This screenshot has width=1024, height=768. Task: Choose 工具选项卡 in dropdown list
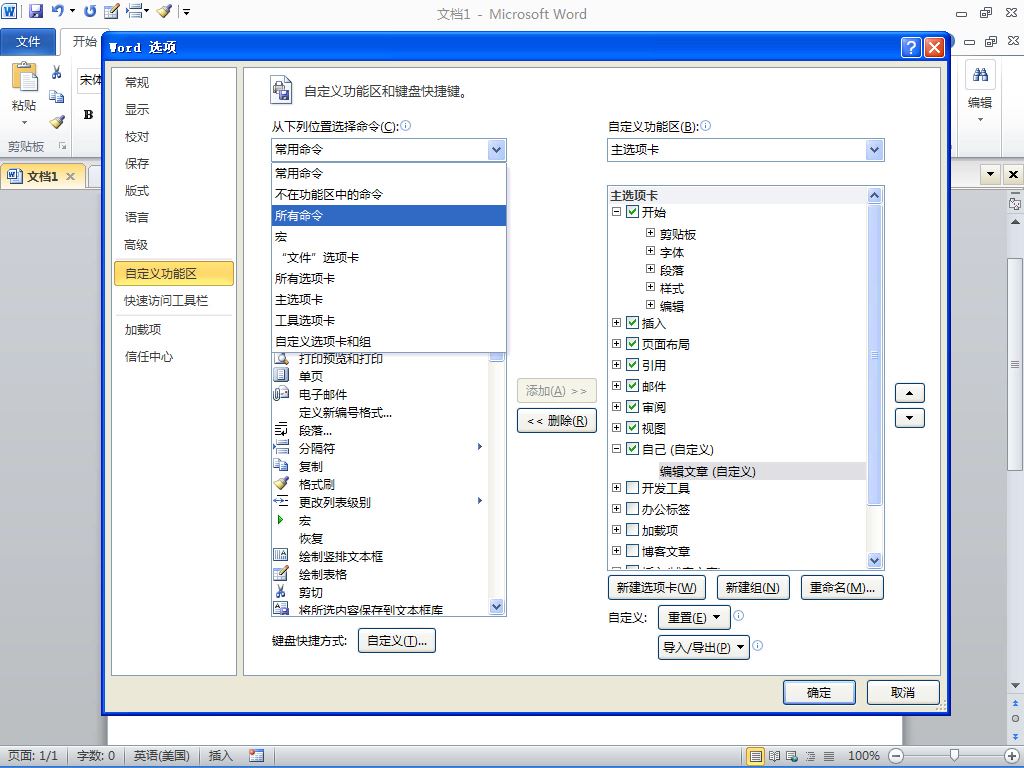[x=389, y=321]
